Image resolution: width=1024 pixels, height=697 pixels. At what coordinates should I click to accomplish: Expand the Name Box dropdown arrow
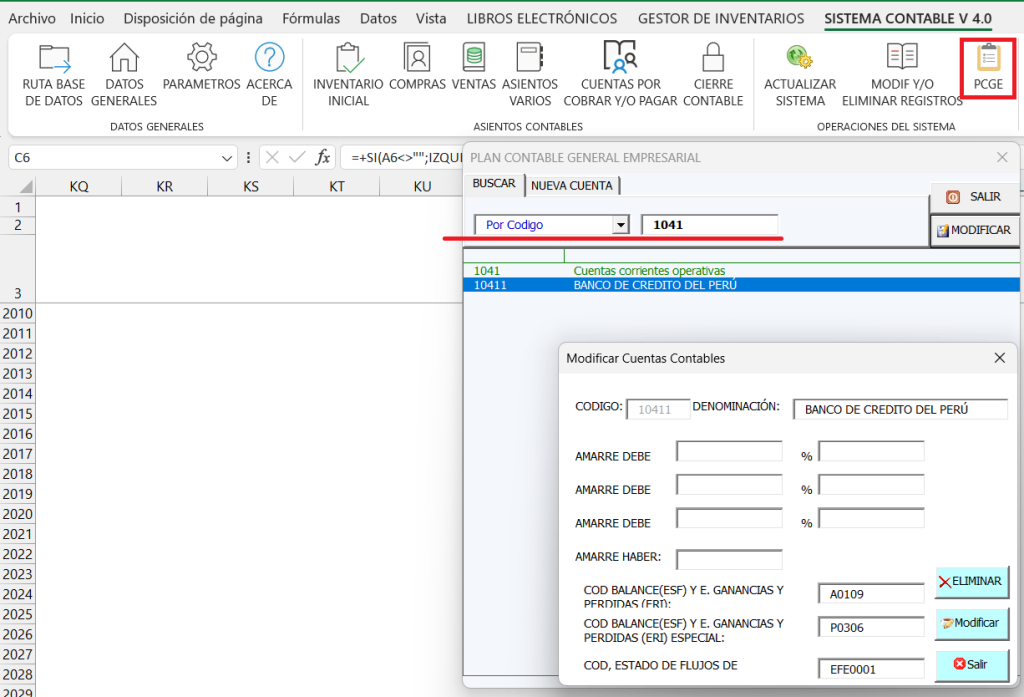[x=227, y=158]
